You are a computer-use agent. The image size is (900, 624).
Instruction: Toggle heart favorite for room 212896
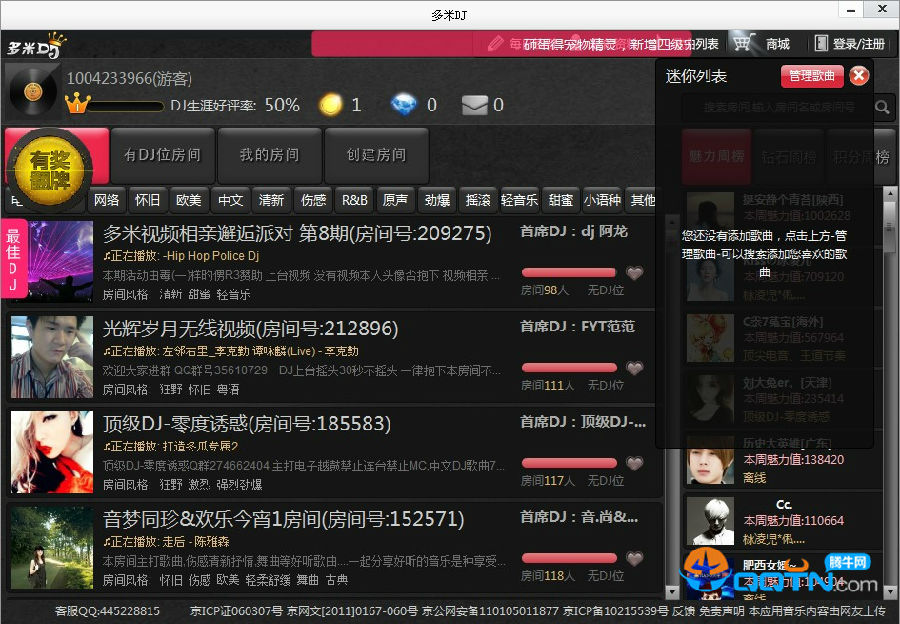pos(634,368)
